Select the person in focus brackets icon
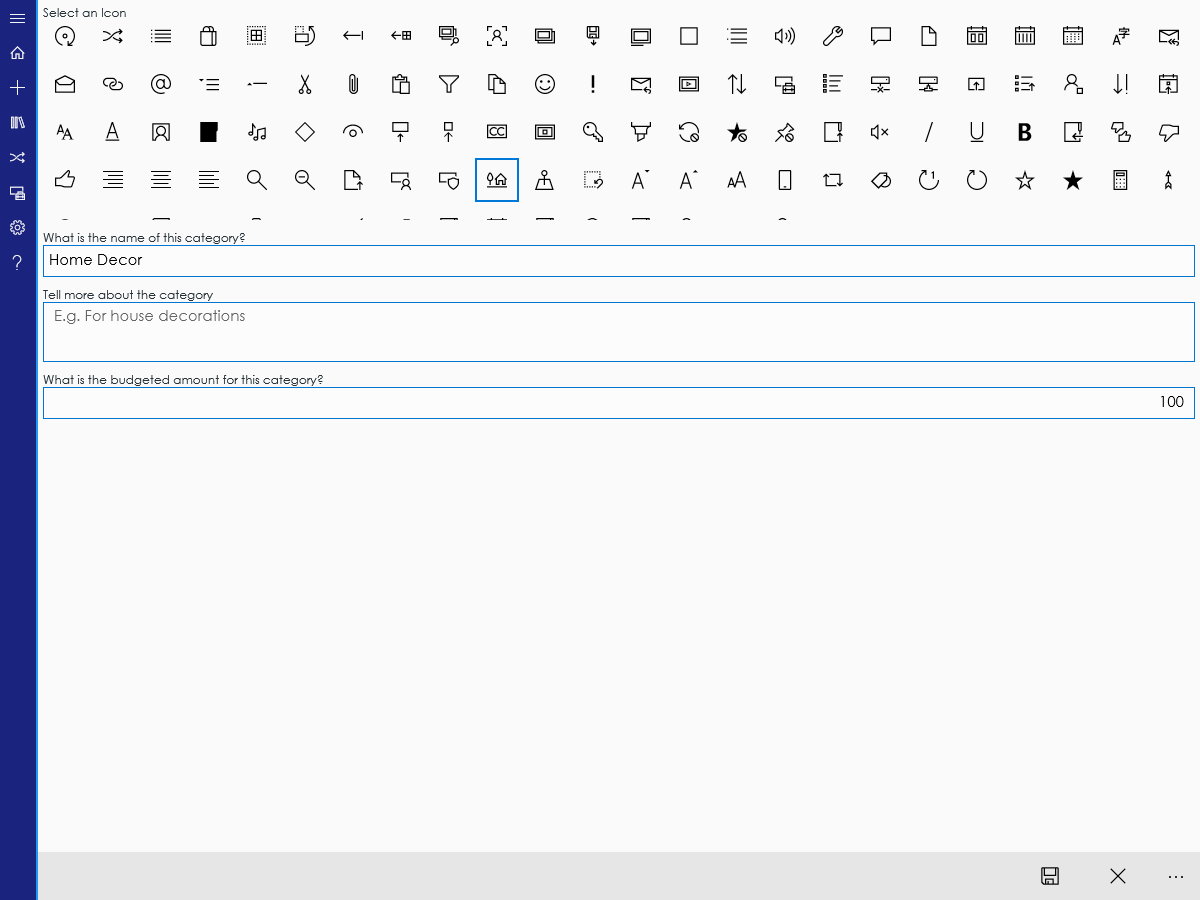1200x900 pixels. [497, 36]
